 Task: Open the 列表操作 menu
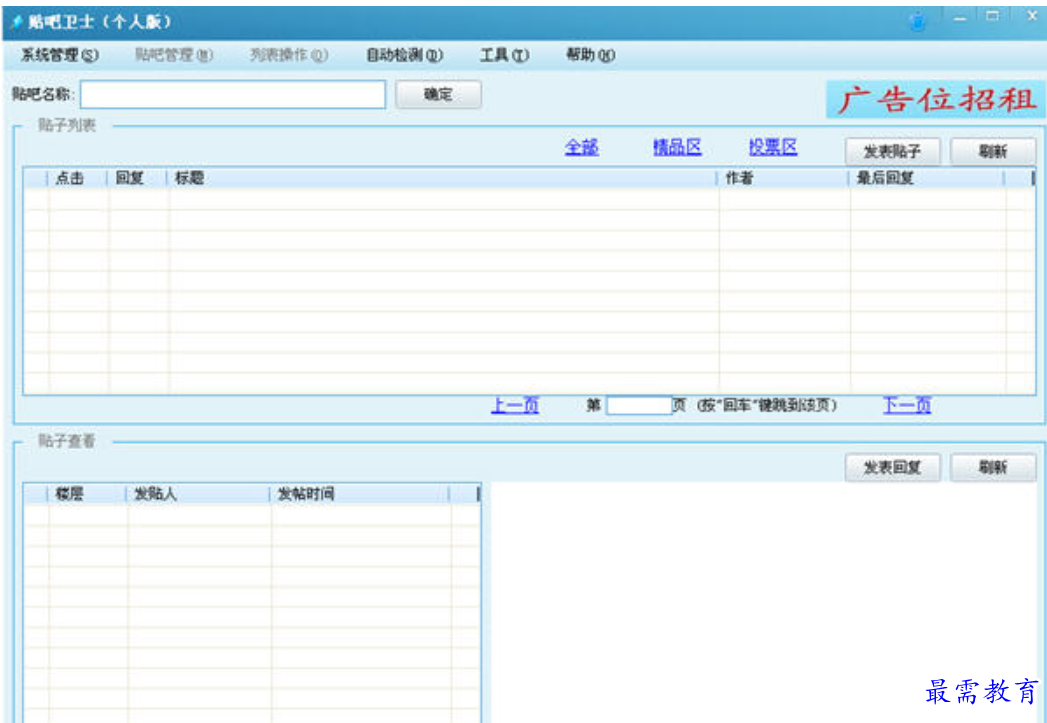(x=289, y=55)
